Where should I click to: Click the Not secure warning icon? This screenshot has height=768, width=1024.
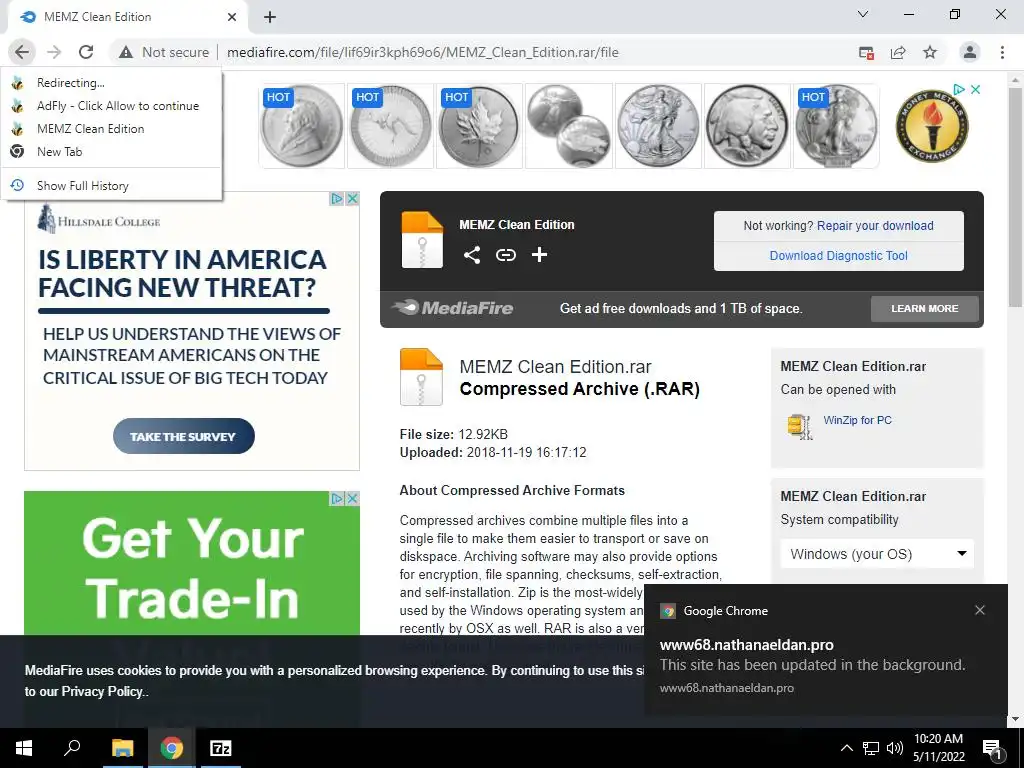coord(126,52)
